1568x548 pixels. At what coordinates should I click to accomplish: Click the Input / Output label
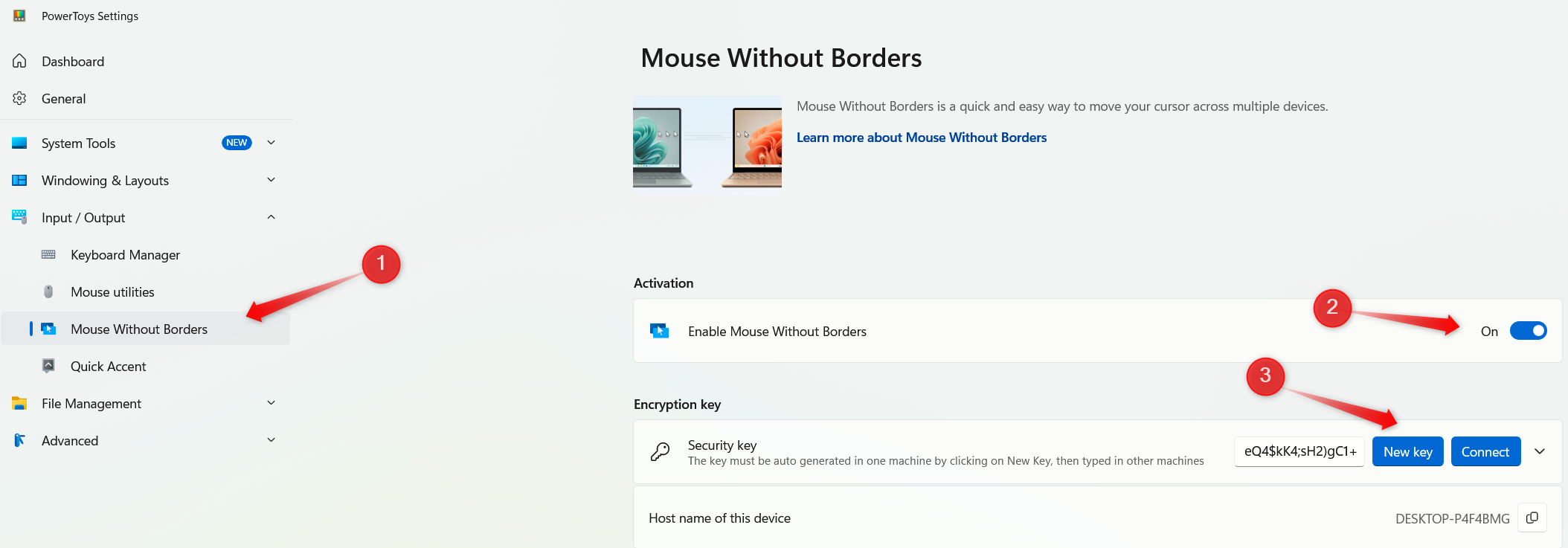[x=83, y=217]
